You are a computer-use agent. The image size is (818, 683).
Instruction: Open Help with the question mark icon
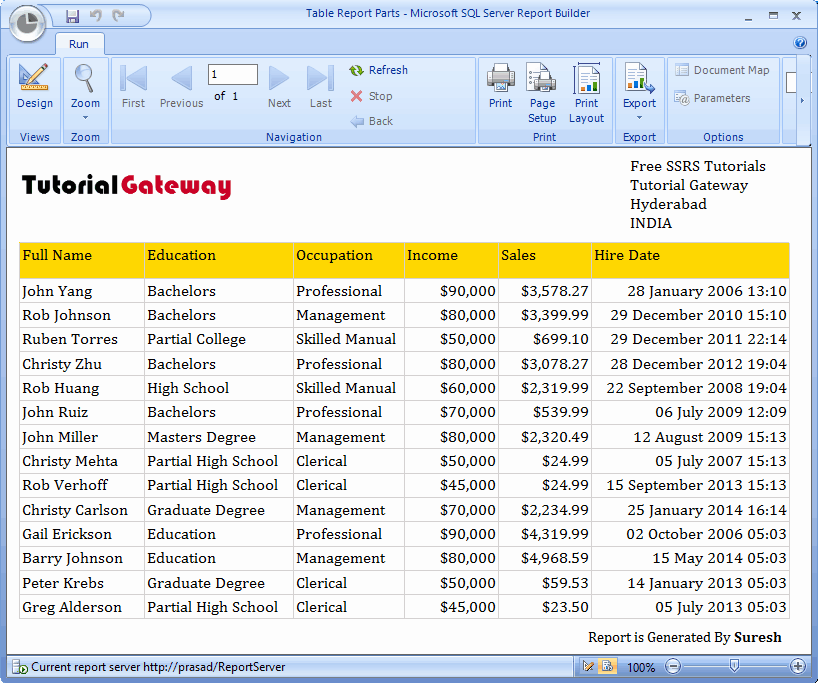click(800, 43)
